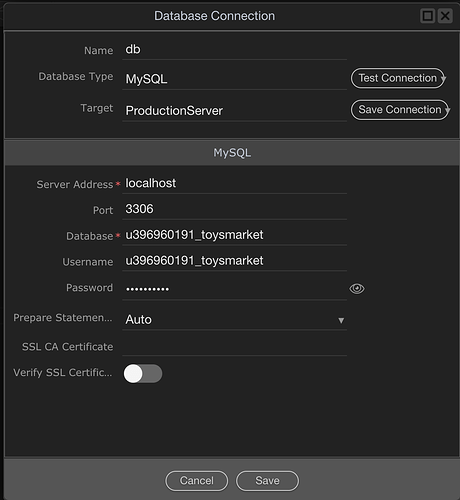Edit the Database name field
The image size is (460, 500).
pos(235,235)
